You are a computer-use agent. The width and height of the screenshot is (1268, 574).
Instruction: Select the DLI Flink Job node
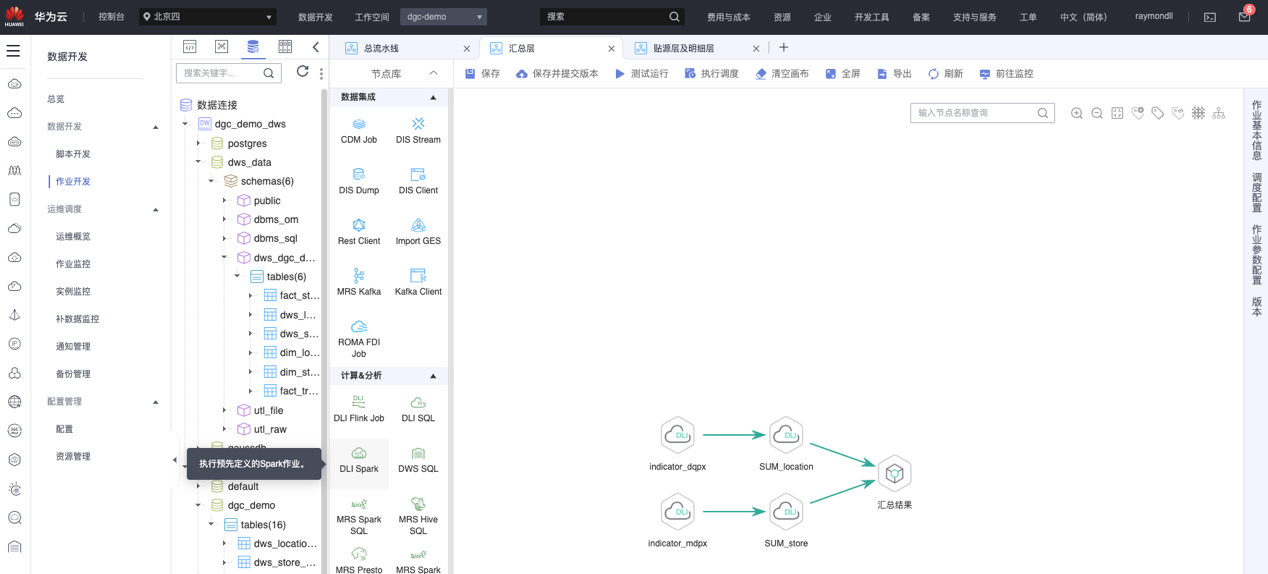click(x=359, y=409)
